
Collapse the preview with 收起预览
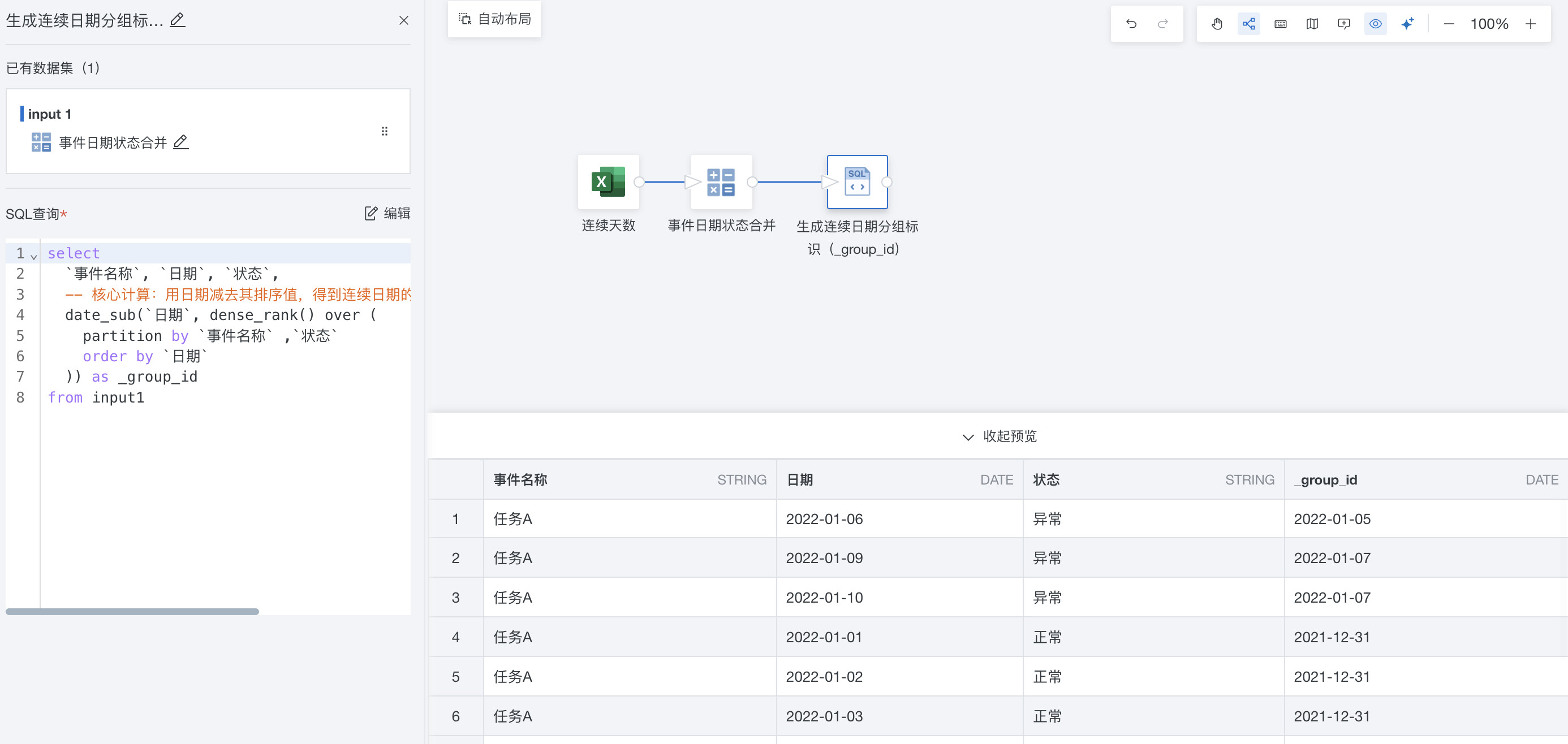[x=999, y=436]
